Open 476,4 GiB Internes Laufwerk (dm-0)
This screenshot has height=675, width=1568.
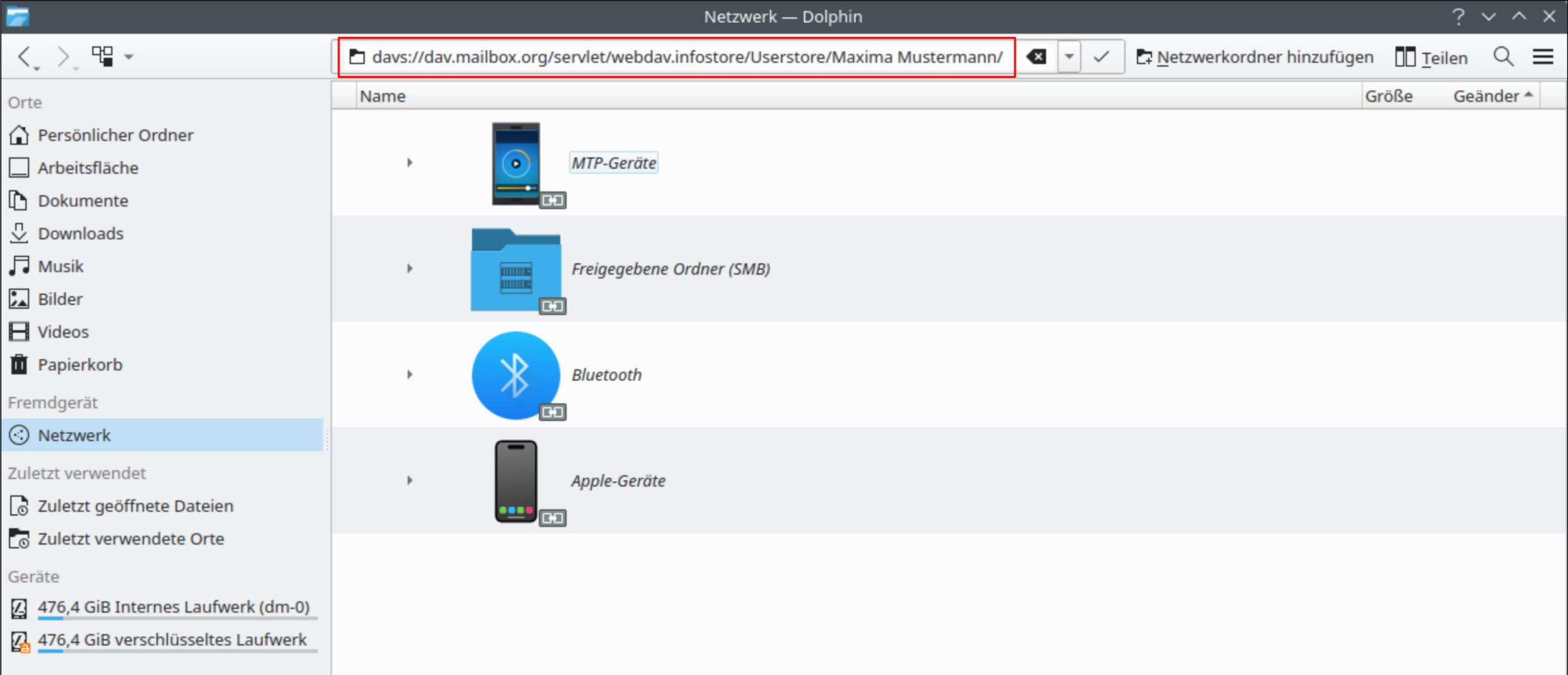(x=162, y=607)
